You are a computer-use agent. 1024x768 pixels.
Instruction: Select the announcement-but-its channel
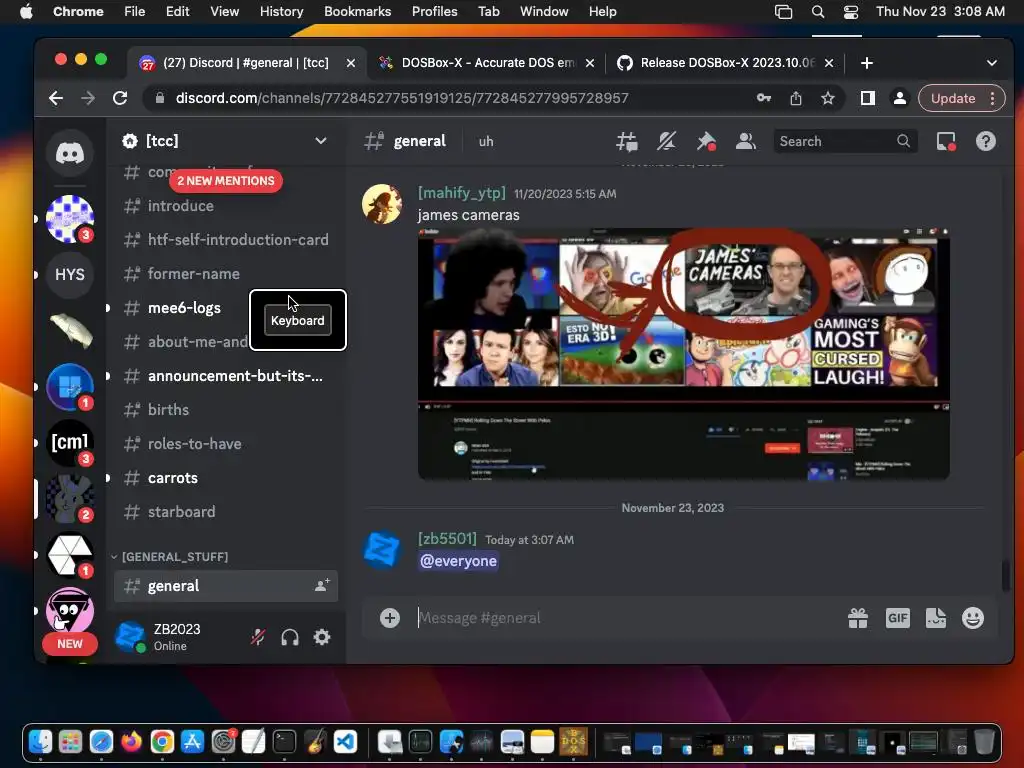click(226, 376)
